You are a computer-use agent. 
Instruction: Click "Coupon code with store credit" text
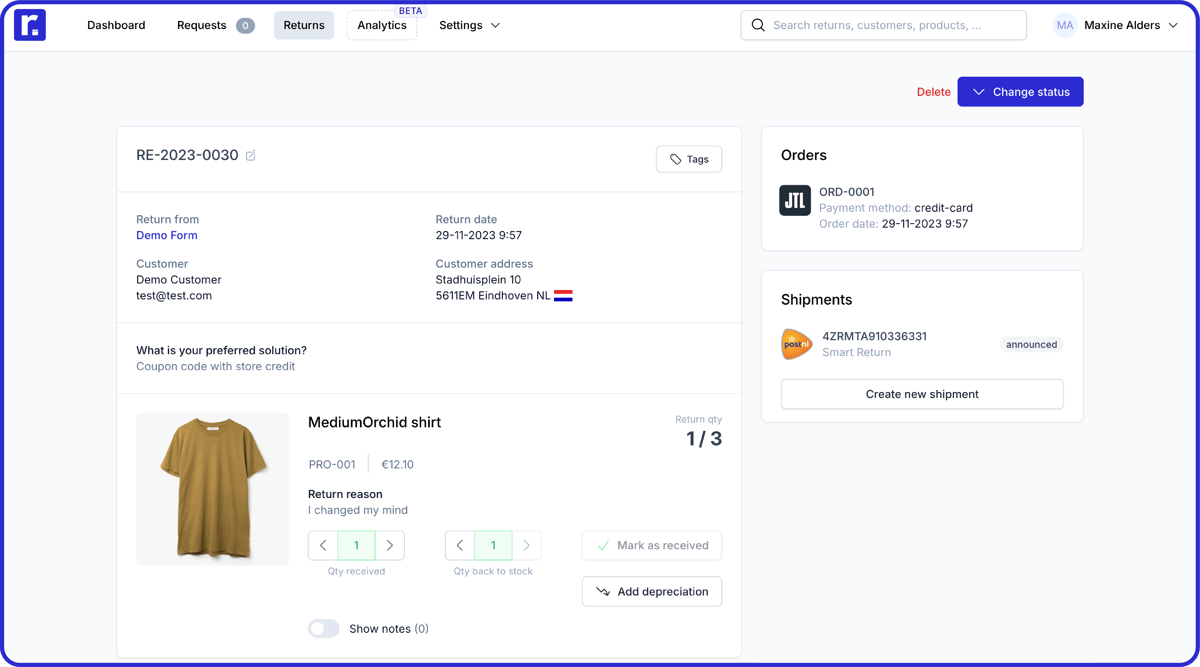[216, 367]
